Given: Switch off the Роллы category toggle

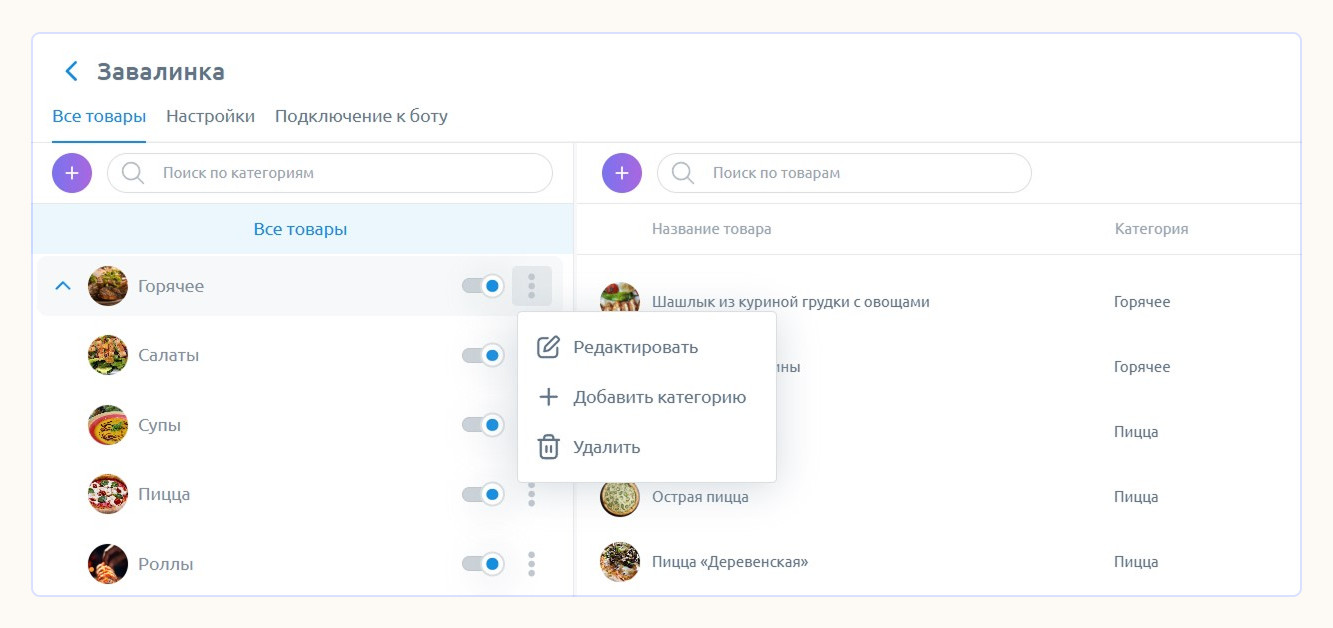Looking at the screenshot, I should pyautogui.click(x=482, y=564).
